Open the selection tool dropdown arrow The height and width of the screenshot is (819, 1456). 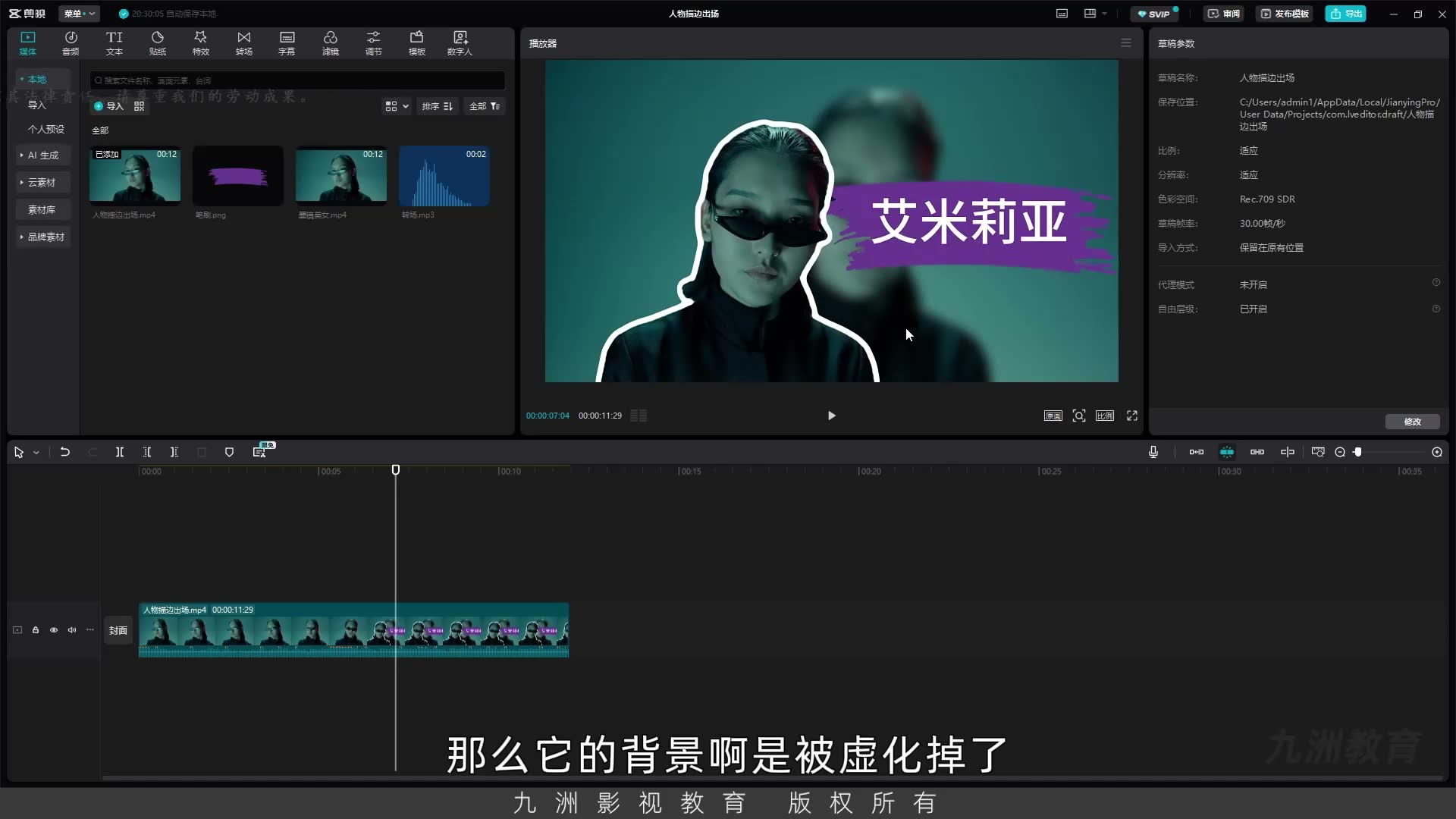pos(36,453)
